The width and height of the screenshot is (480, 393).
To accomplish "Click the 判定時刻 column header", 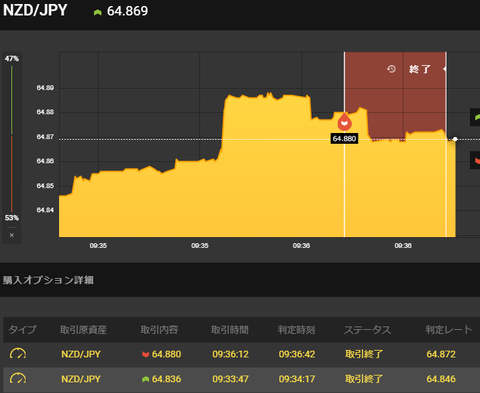I will [x=296, y=330].
